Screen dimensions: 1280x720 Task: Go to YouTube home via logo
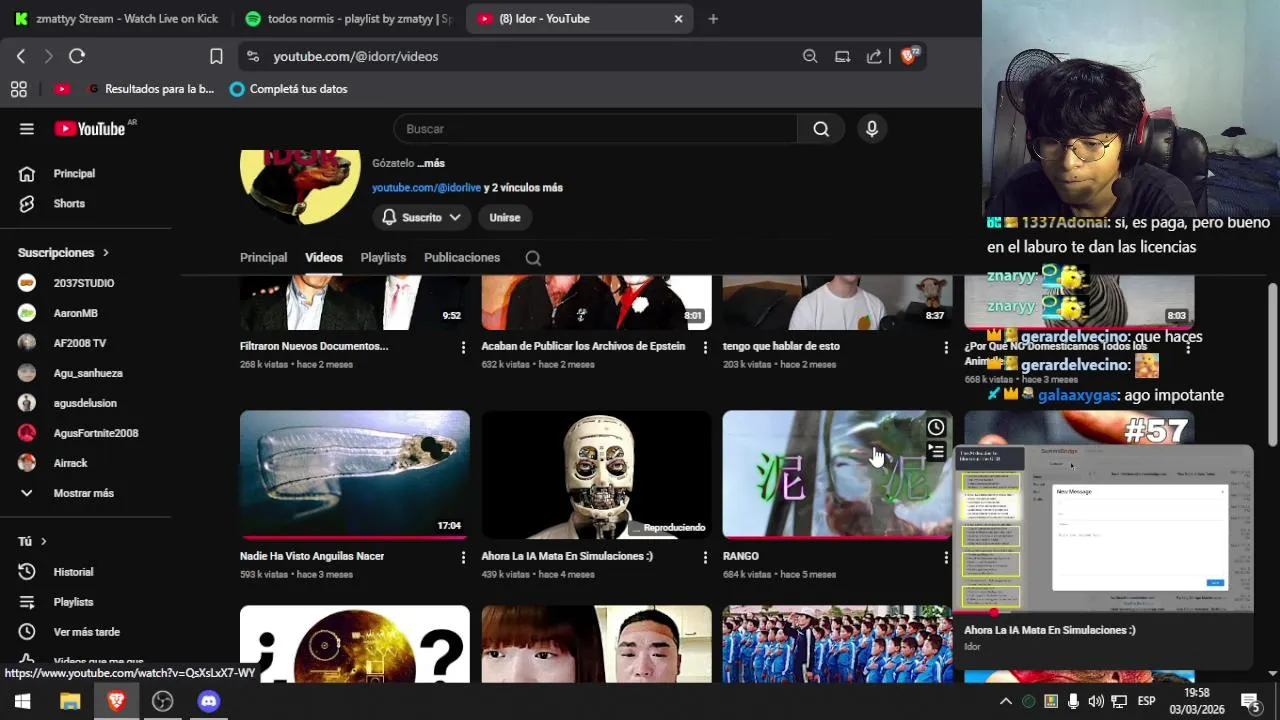90,128
